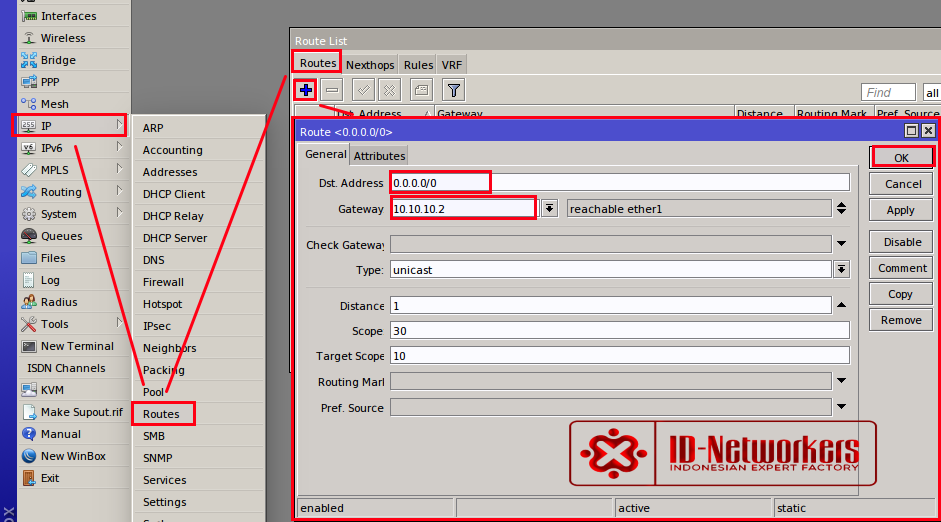Click the gateway add/remove stepper arrows

[x=841, y=208]
